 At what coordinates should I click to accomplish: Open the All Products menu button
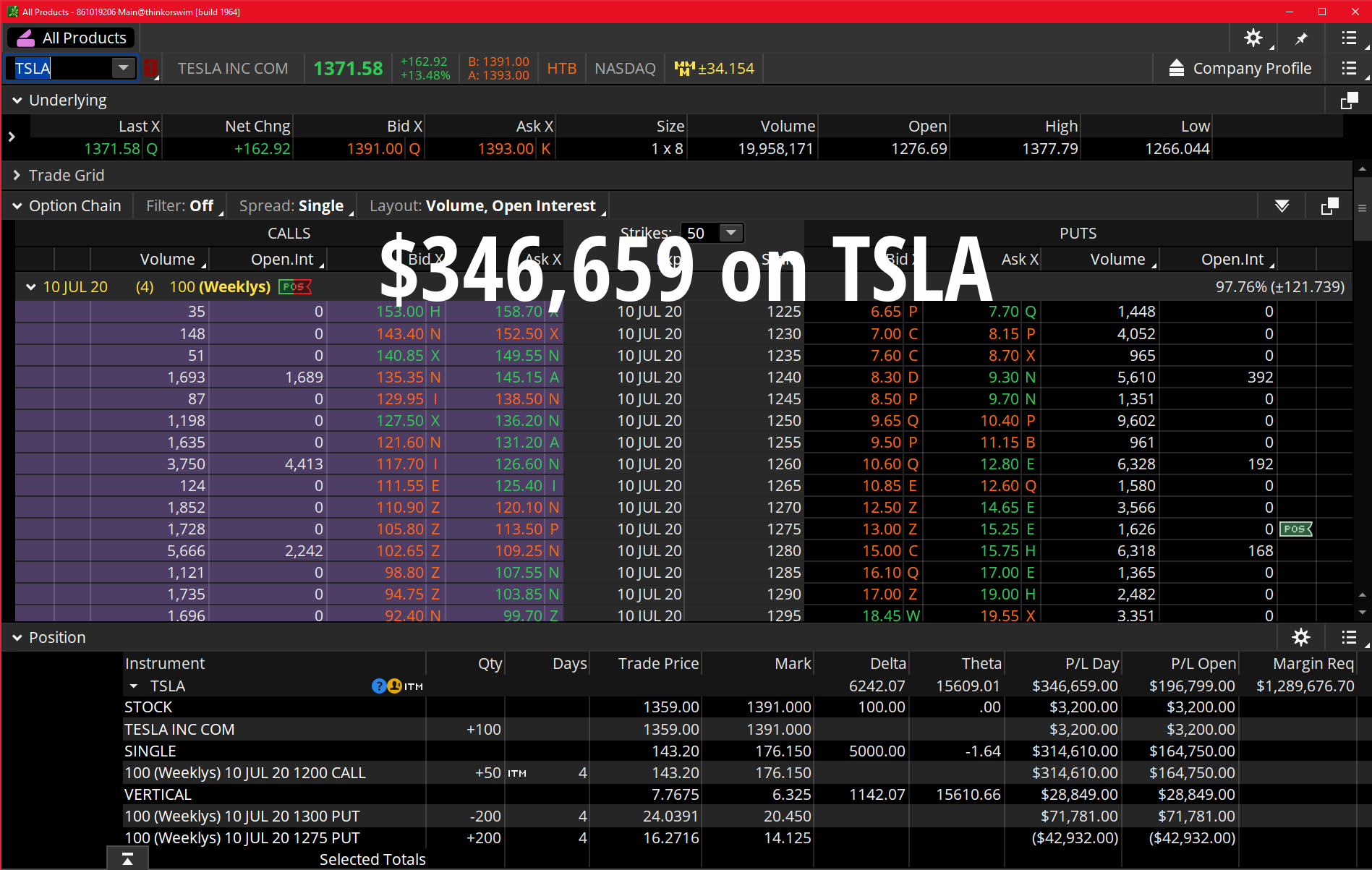(x=71, y=38)
